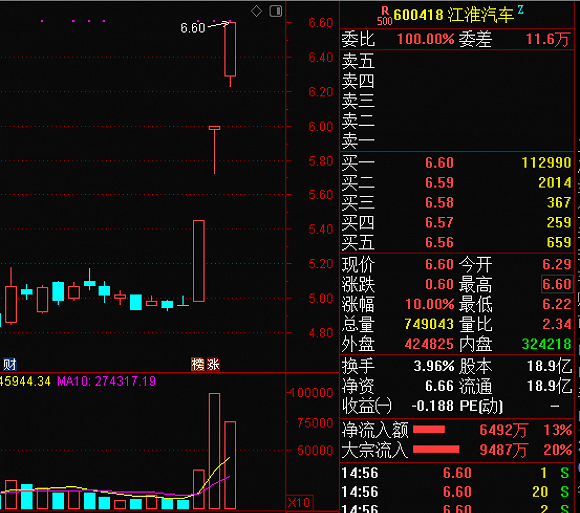This screenshot has height=513, width=580.
Task: Select the 卖四 ask row
Action: (x=457, y=81)
